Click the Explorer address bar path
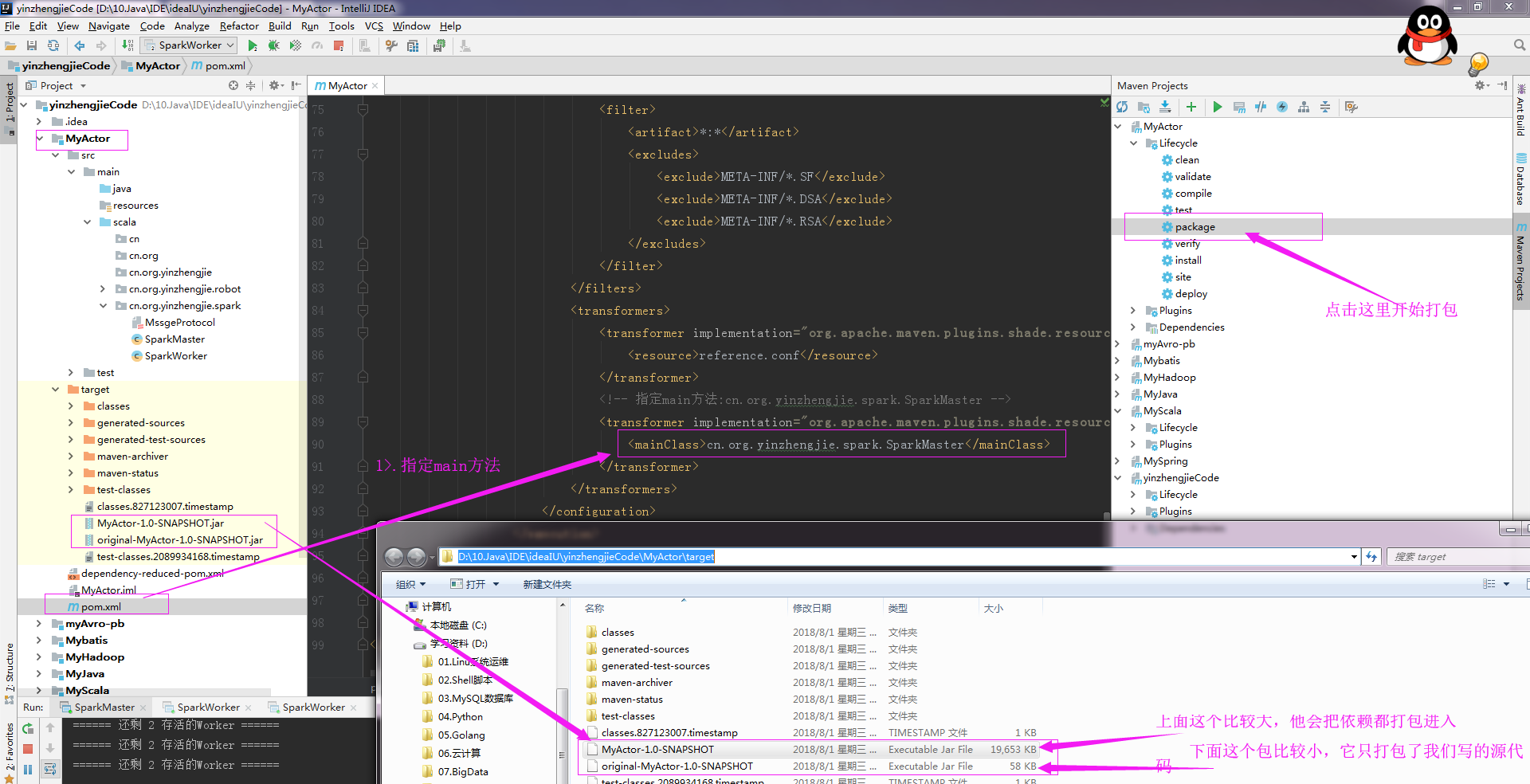1530x784 pixels. pyautogui.click(x=586, y=557)
